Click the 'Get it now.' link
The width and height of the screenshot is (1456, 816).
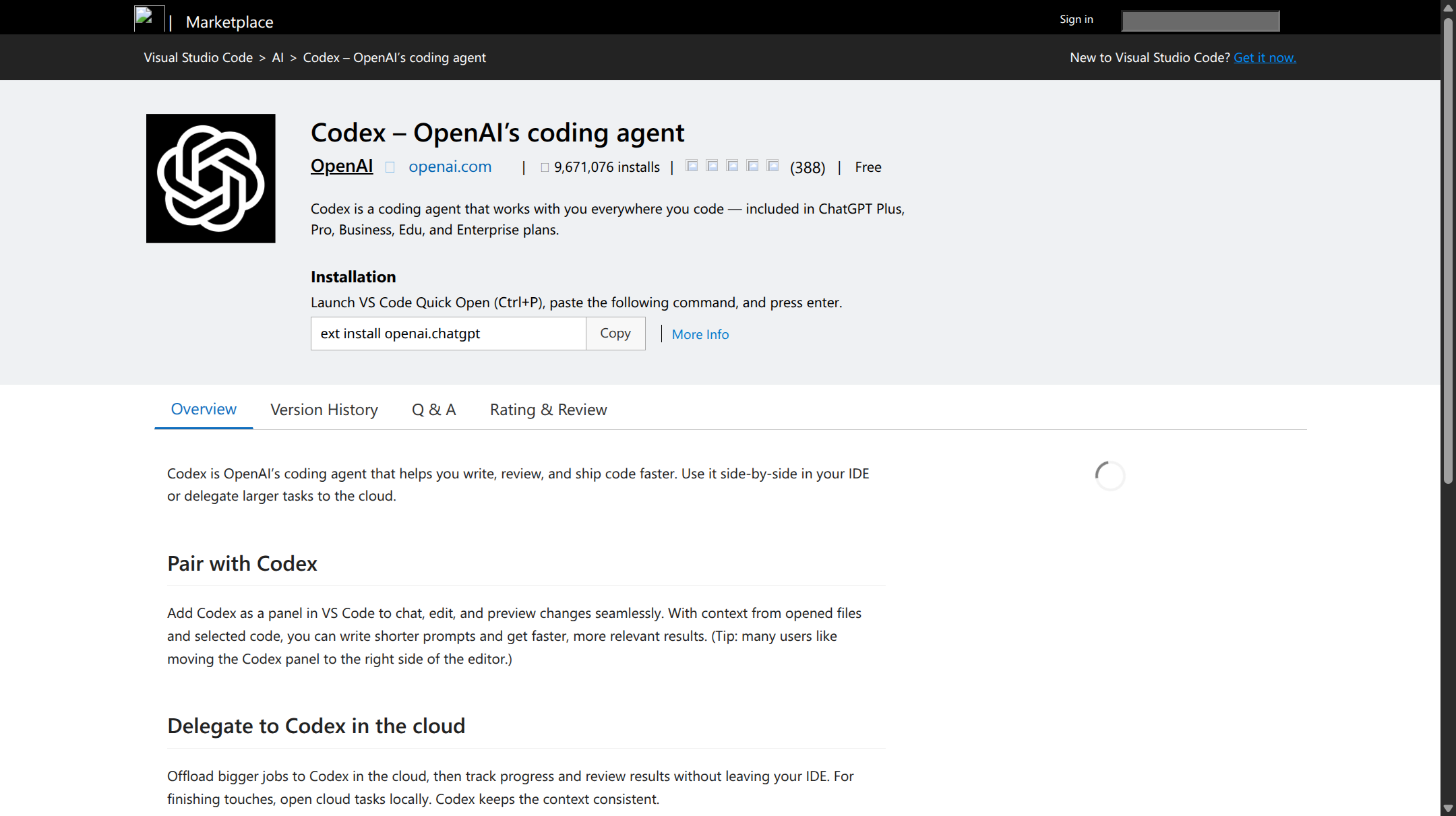[1265, 57]
